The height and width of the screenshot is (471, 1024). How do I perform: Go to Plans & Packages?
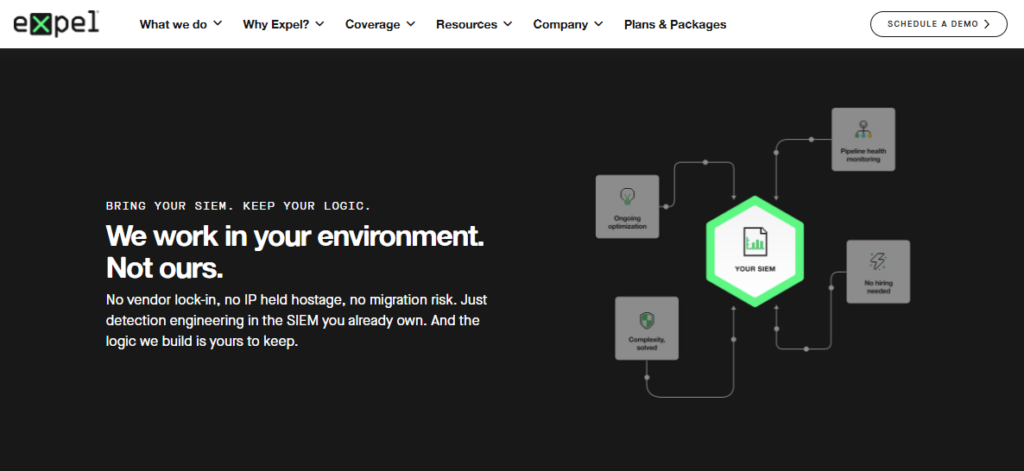pos(675,24)
